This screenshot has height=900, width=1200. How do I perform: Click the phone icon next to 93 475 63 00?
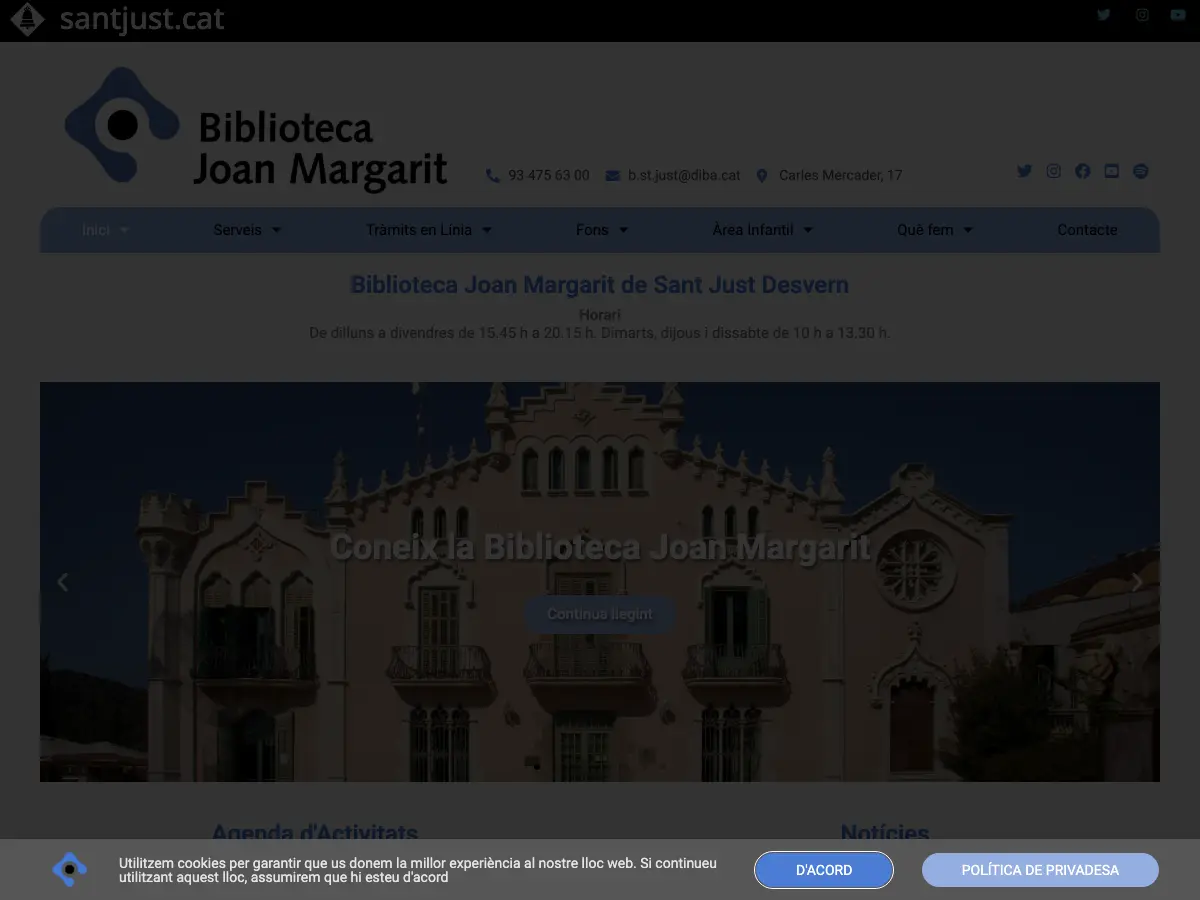[493, 176]
